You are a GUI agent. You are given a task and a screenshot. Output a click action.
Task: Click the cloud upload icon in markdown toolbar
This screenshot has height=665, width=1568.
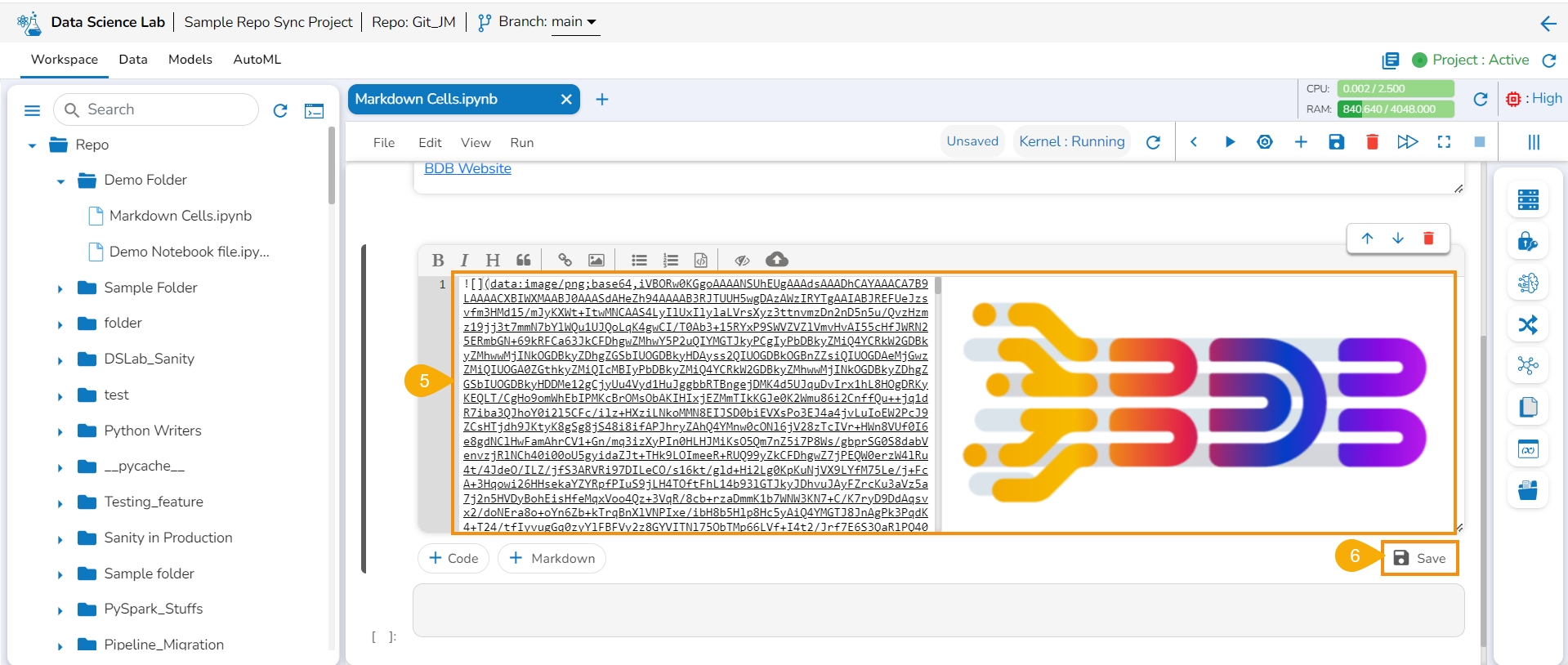pos(776,260)
